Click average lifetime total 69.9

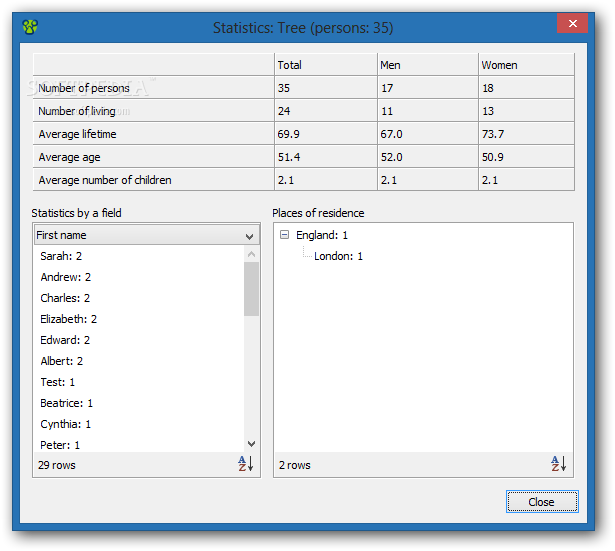[x=326, y=134]
